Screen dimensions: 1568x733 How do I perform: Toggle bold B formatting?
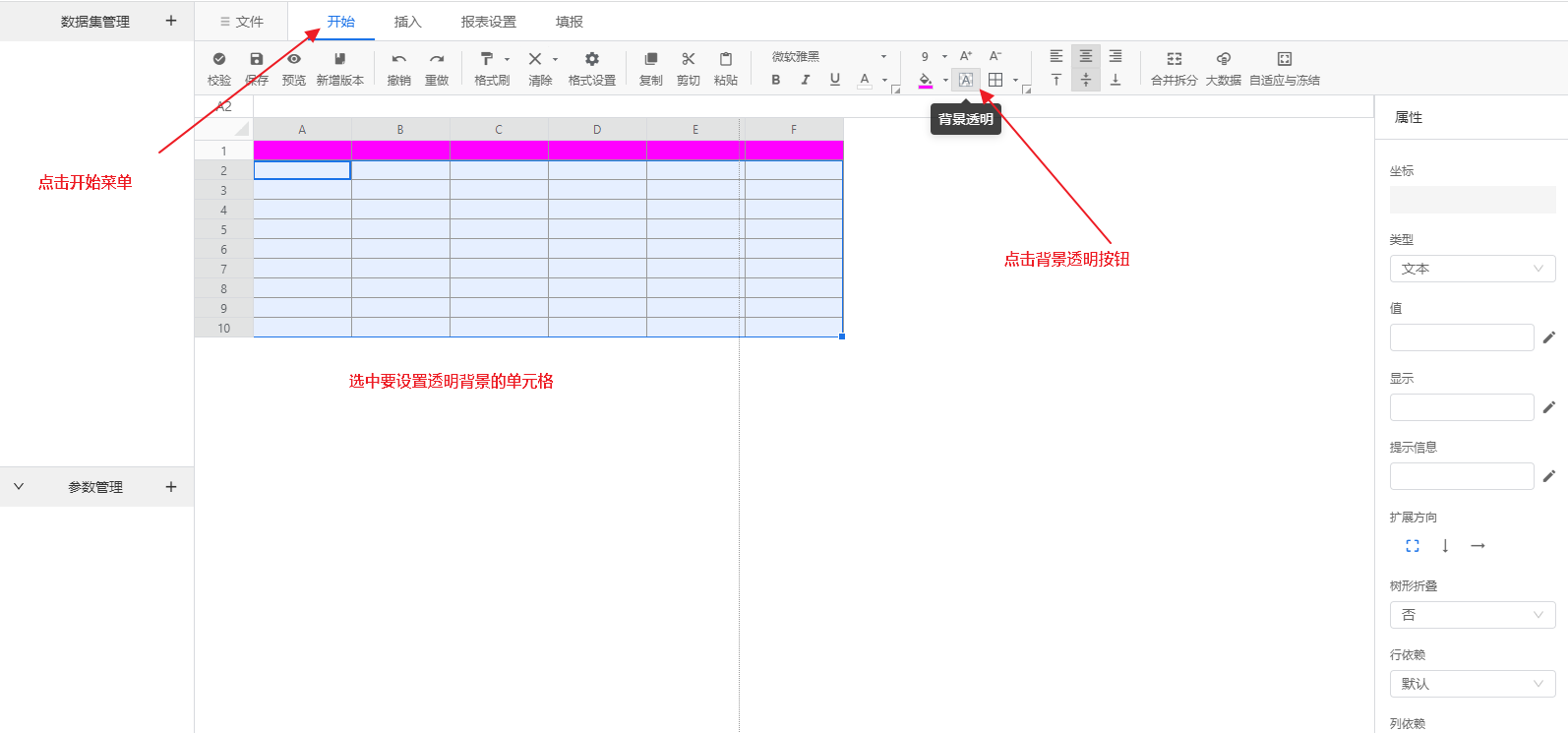776,80
